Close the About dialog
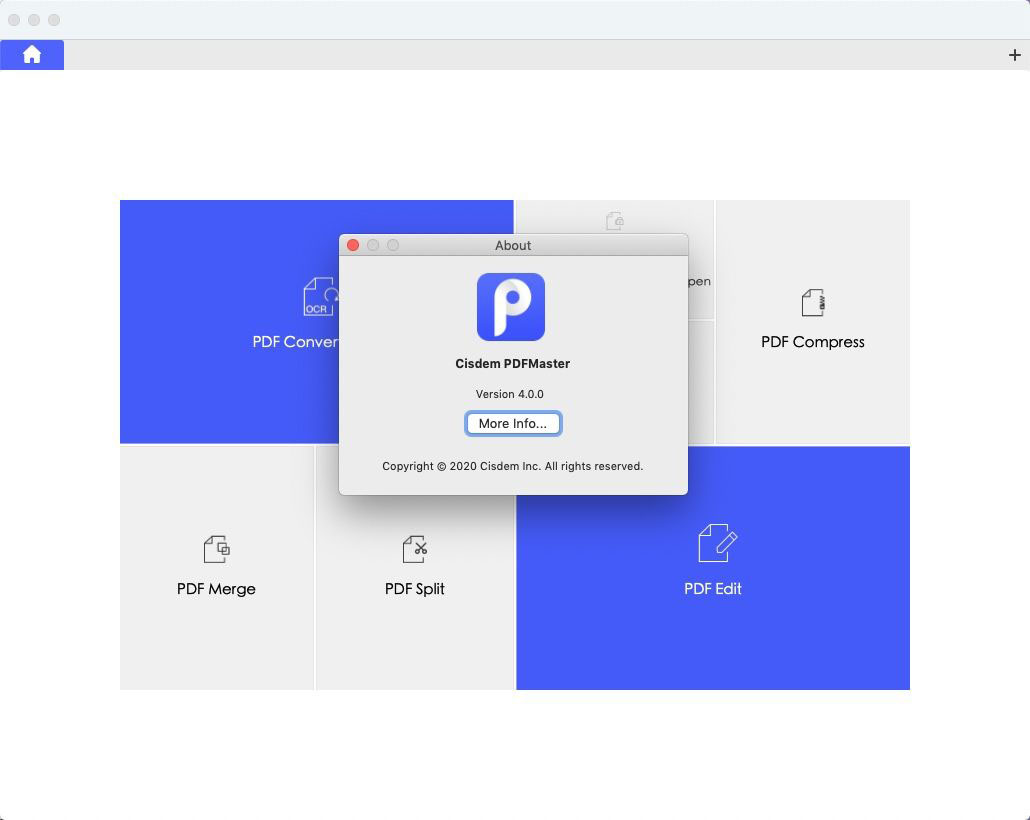Image resolution: width=1030 pixels, height=820 pixels. click(353, 245)
